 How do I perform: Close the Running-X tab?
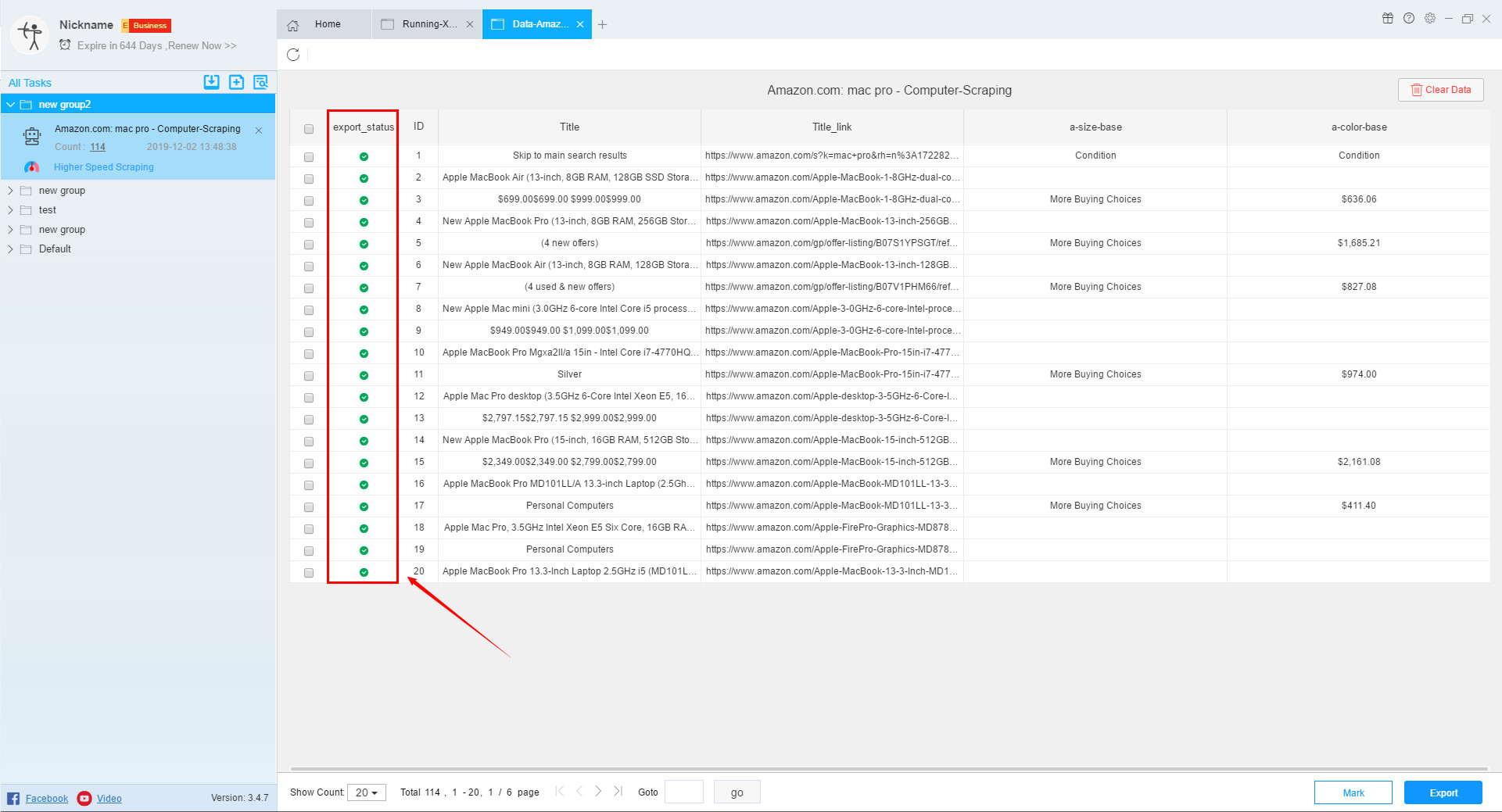tap(470, 24)
